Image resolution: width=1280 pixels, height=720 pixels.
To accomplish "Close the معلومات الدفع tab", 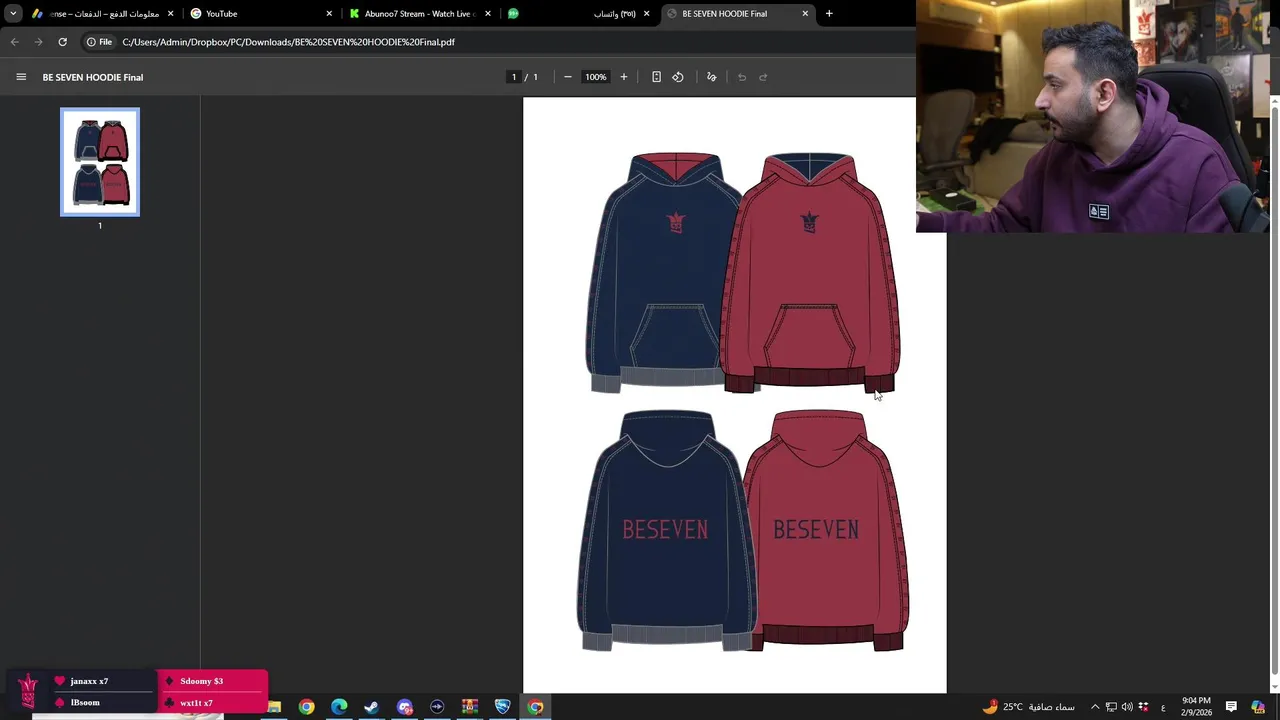I will (x=170, y=14).
